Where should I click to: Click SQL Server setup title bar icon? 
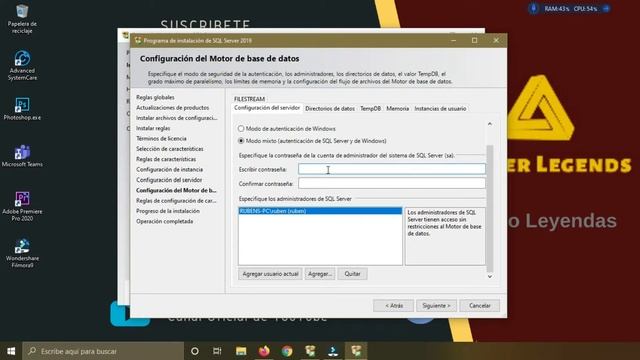138,40
